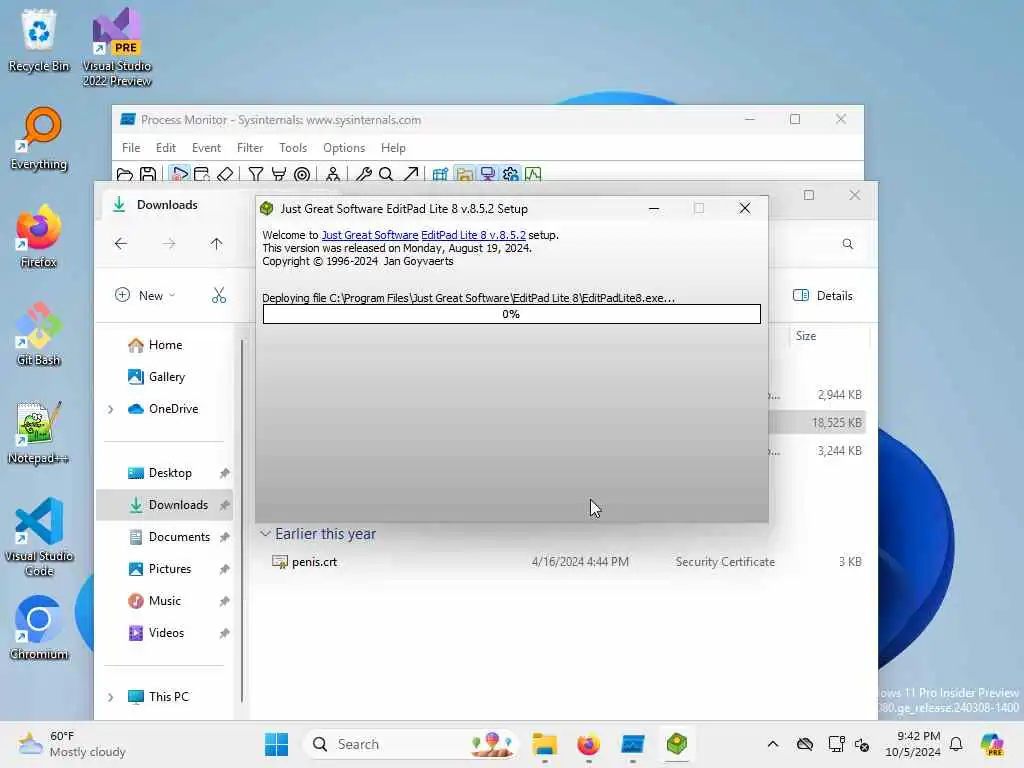The width and height of the screenshot is (1024, 768).
Task: Toggle Show Registry Activity in Process Monitor
Action: coord(440,174)
